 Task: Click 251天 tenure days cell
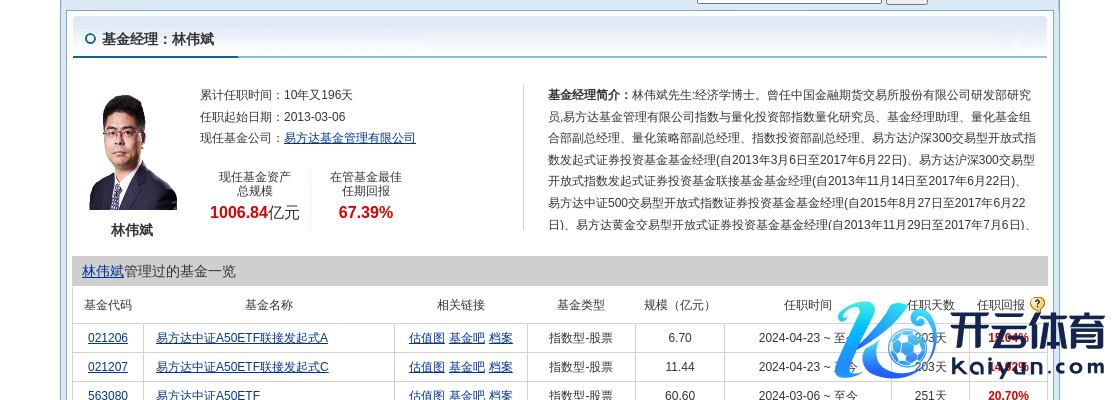(x=930, y=394)
